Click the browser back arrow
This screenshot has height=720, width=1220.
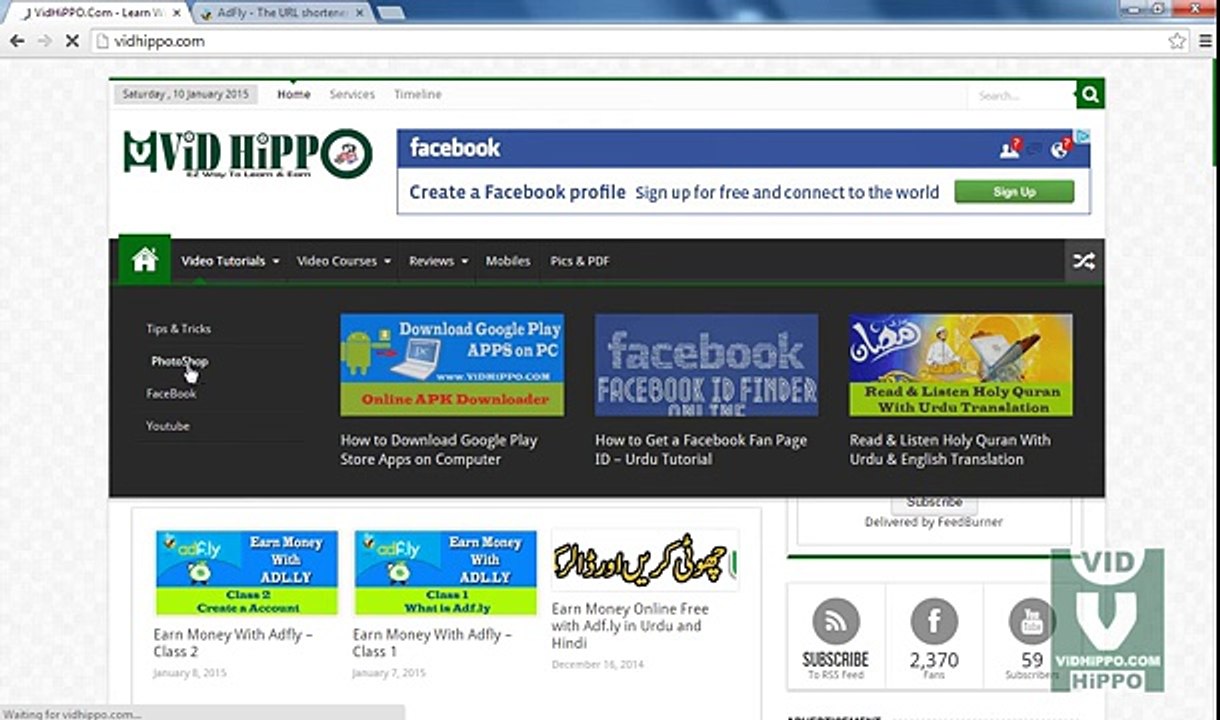tap(17, 41)
